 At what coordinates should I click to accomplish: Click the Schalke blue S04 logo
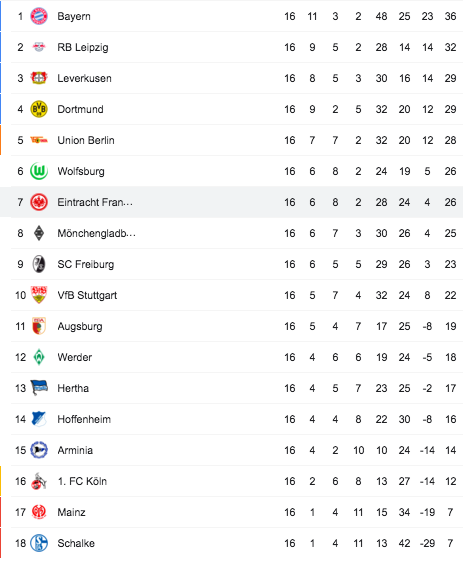[x=39, y=543]
